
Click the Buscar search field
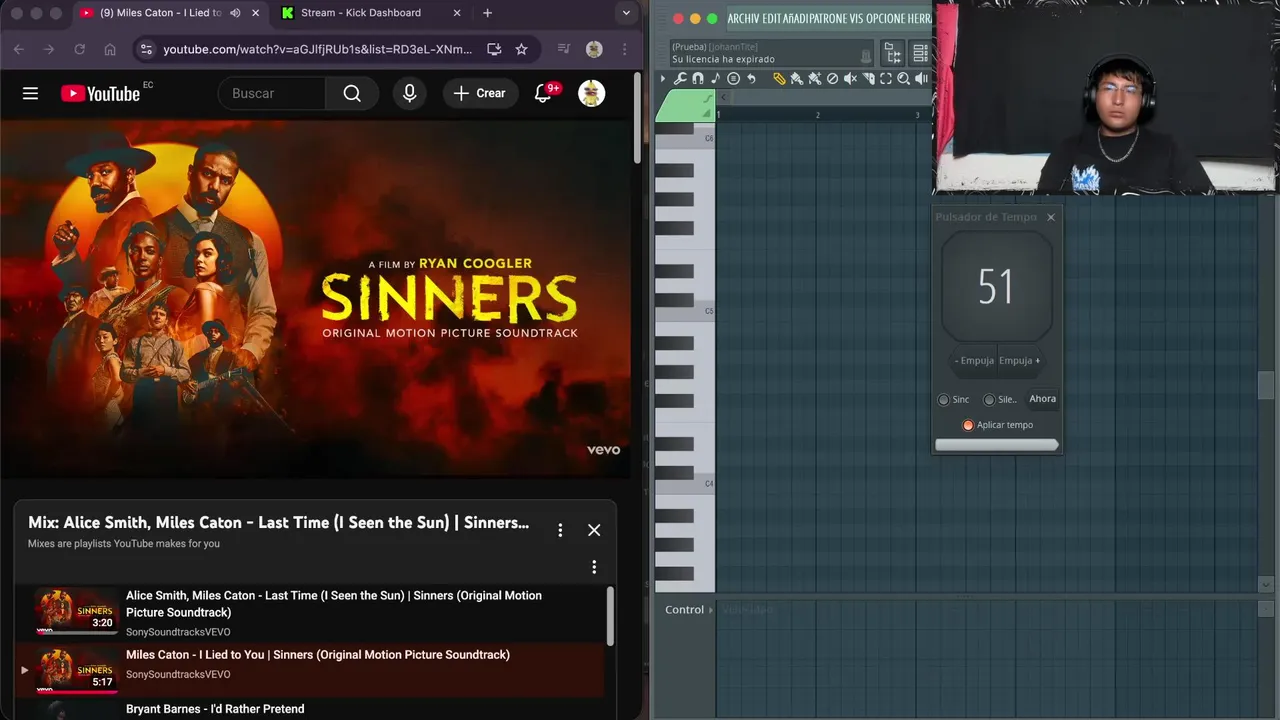pos(272,93)
